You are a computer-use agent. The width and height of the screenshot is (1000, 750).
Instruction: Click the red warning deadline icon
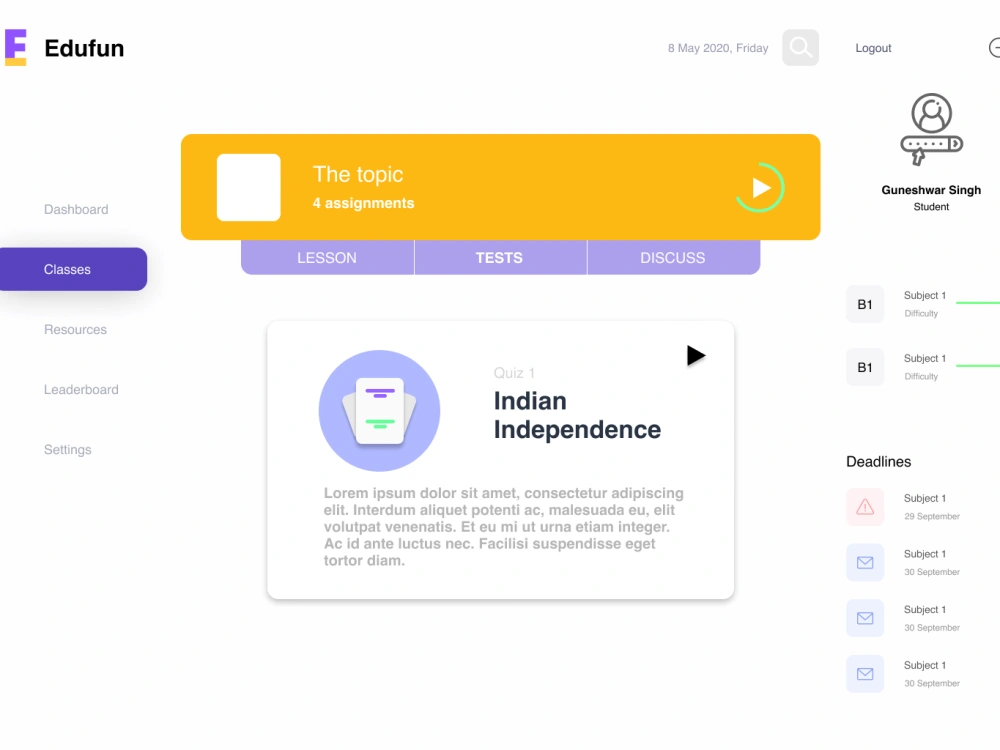865,507
